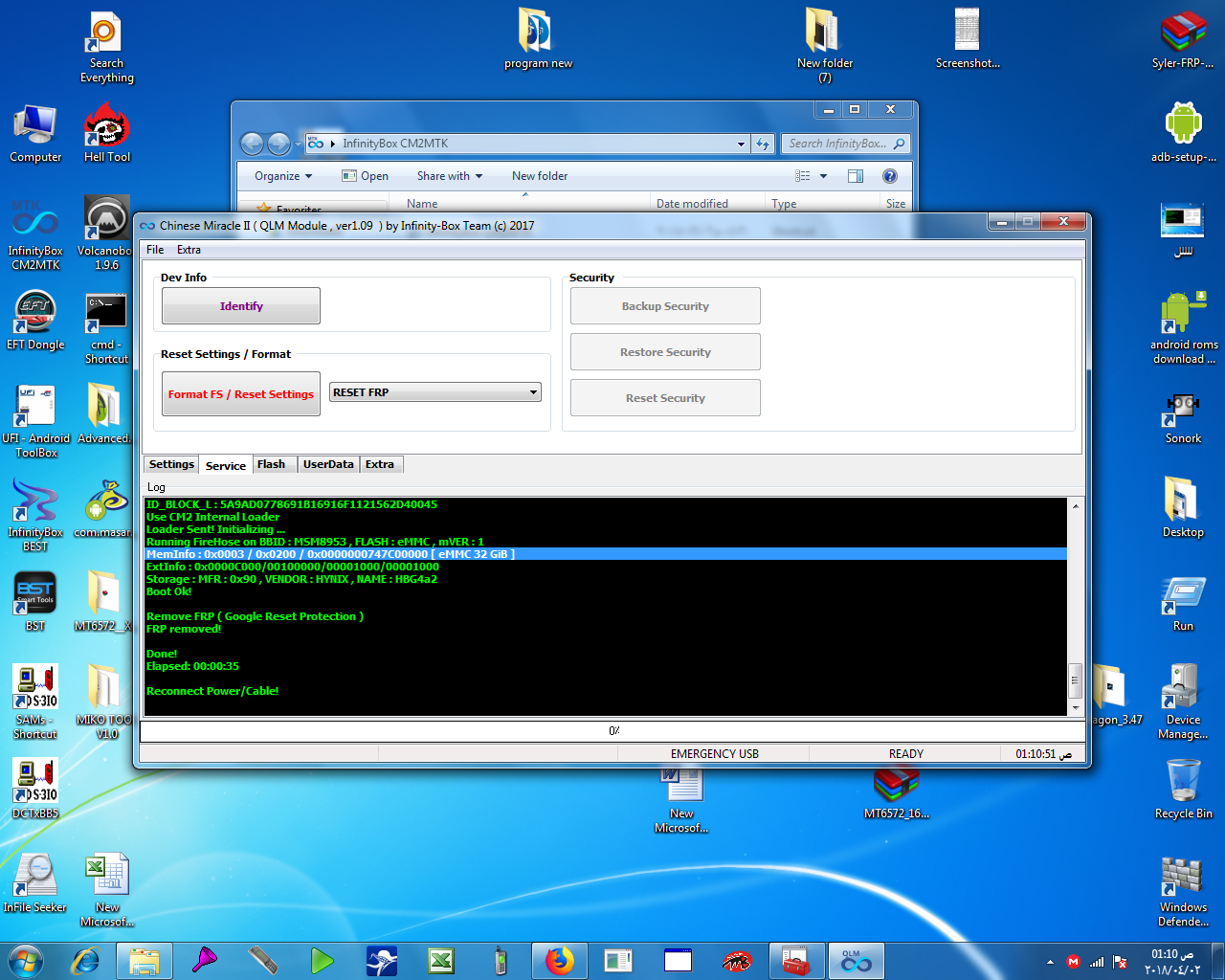
Task: Select the Device Manager desktop shortcut
Action: pyautogui.click(x=1183, y=702)
